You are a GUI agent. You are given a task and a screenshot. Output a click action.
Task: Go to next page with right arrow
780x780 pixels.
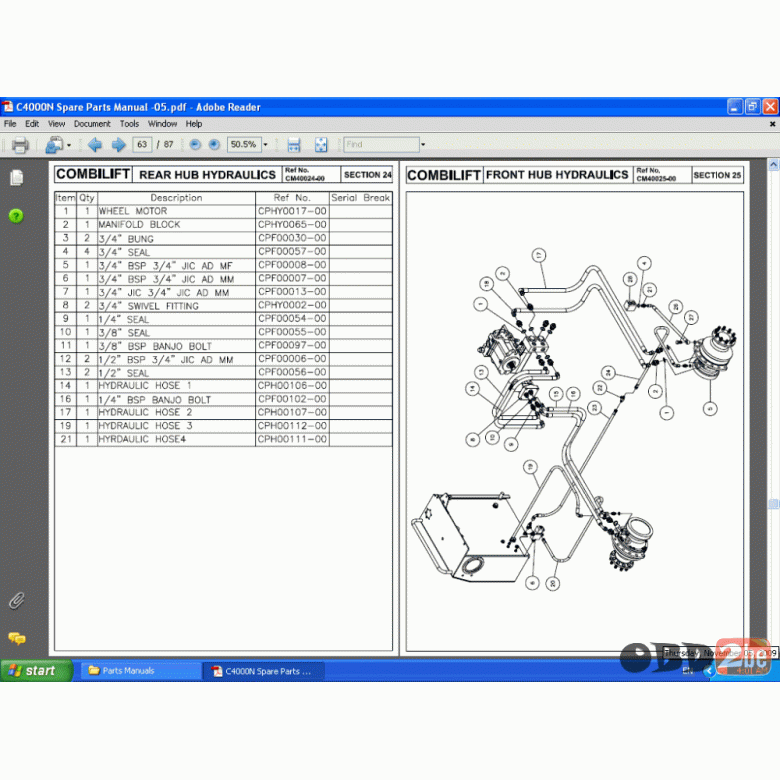(x=118, y=145)
